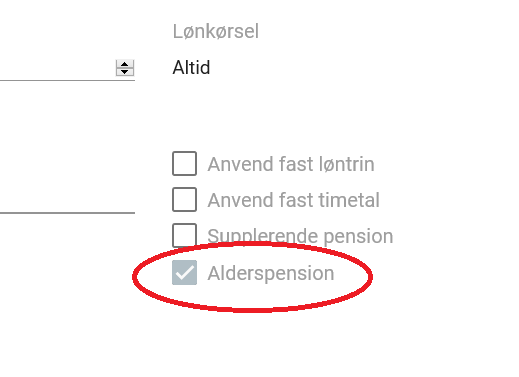
Task: Enable the Anvend fast løntrin checkbox
Action: pyautogui.click(x=184, y=163)
